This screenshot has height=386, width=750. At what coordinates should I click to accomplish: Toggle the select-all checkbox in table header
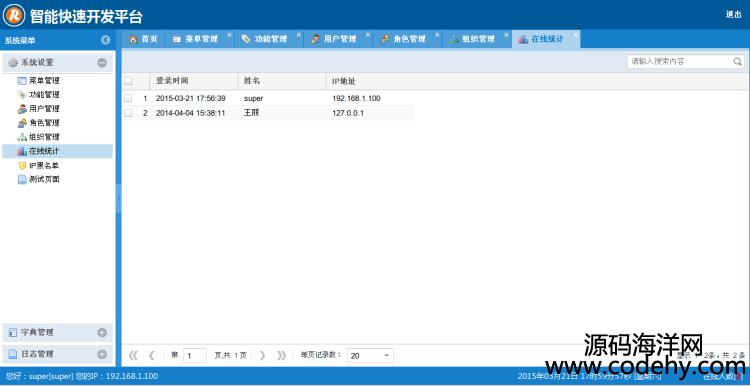tap(128, 81)
